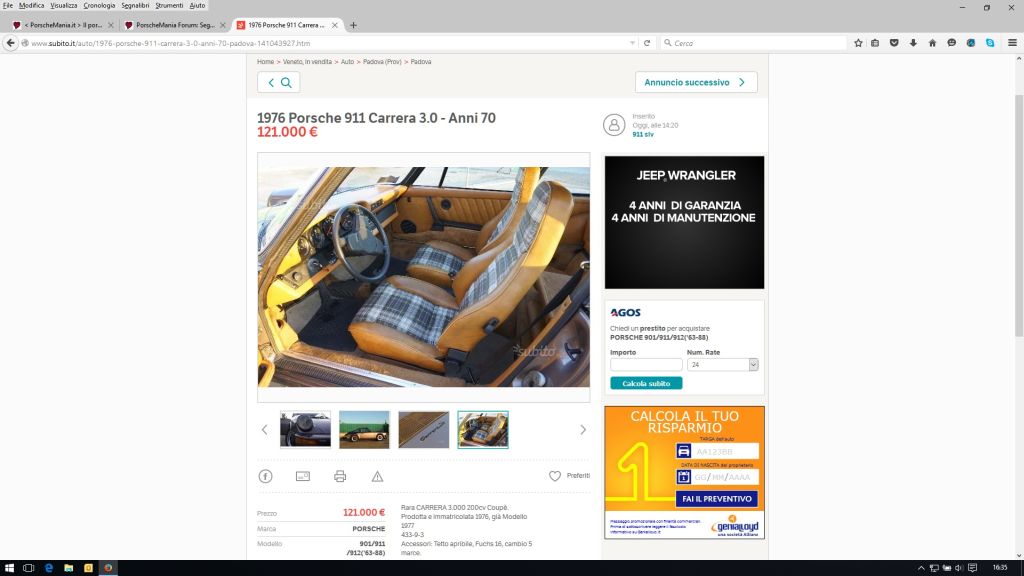Adjust volume via the tray speaker icon
The image size is (1024, 576).
pos(959,568)
